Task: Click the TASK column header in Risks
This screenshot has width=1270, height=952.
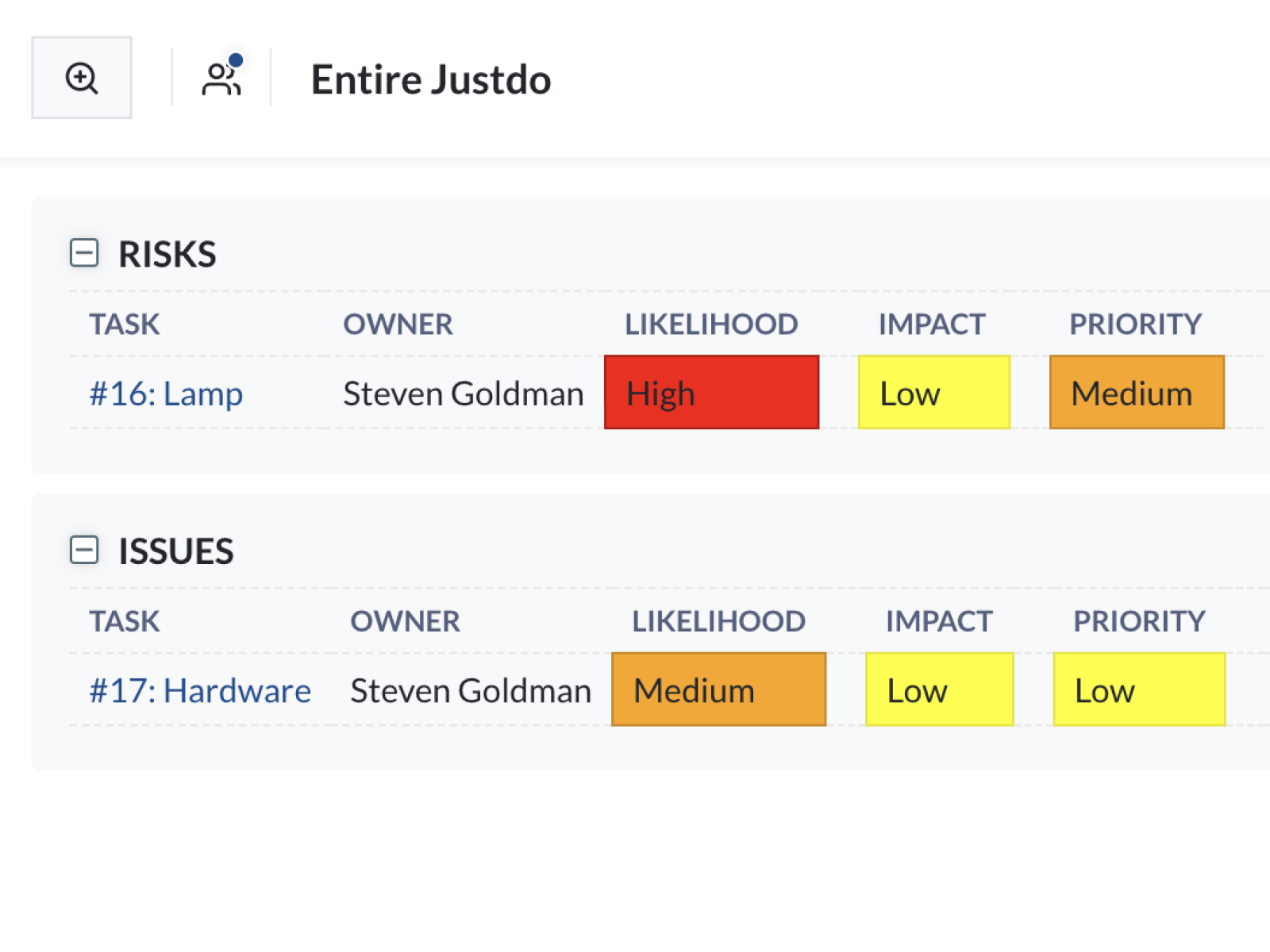Action: point(125,324)
